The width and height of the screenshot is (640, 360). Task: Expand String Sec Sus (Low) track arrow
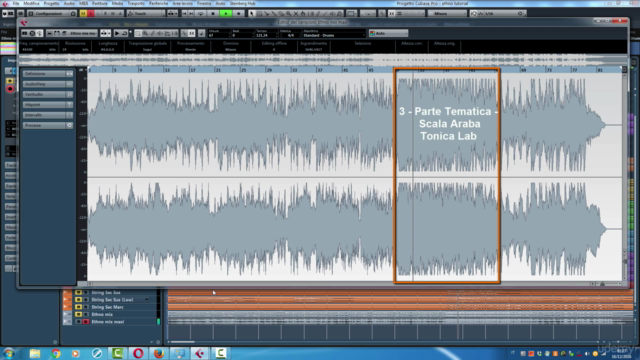click(x=147, y=300)
